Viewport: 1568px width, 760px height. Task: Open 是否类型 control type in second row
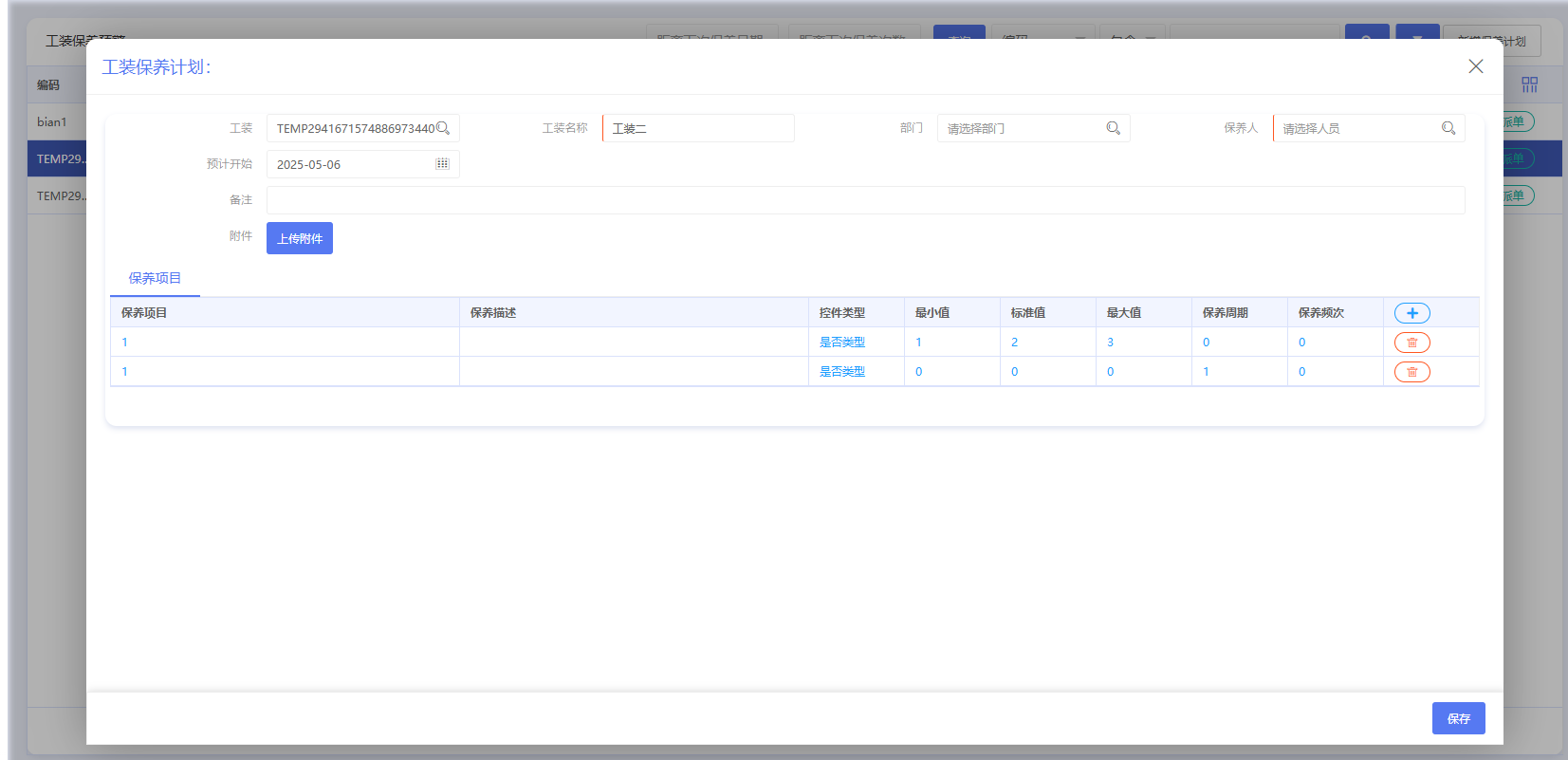pyautogui.click(x=842, y=372)
